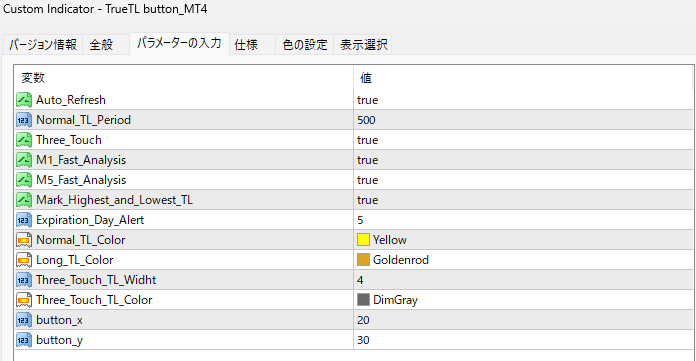Open the Yellow color value dropdown
Image resolution: width=696 pixels, height=361 pixels.
point(523,240)
